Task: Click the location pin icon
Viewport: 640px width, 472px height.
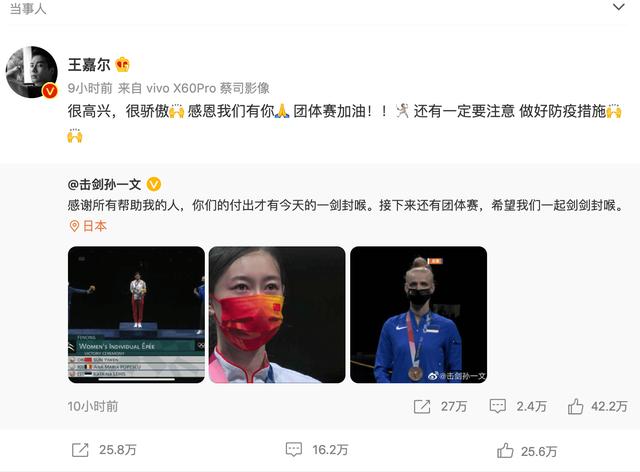Action: tap(74, 226)
